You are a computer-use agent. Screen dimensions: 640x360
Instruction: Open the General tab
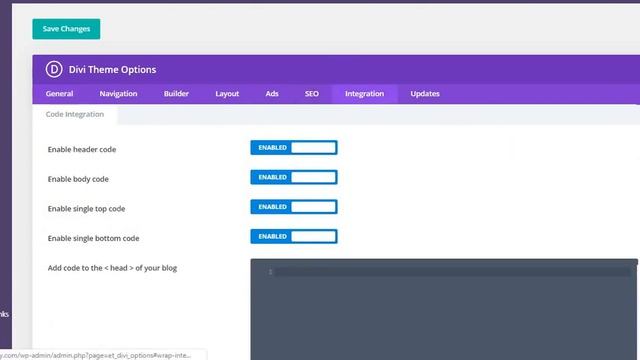click(59, 94)
